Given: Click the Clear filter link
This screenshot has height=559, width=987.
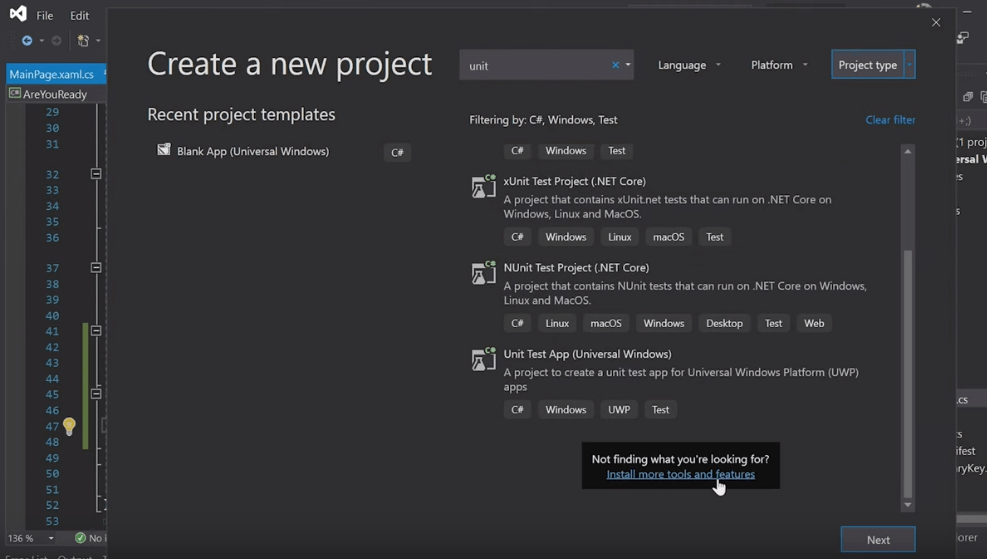Looking at the screenshot, I should point(890,120).
